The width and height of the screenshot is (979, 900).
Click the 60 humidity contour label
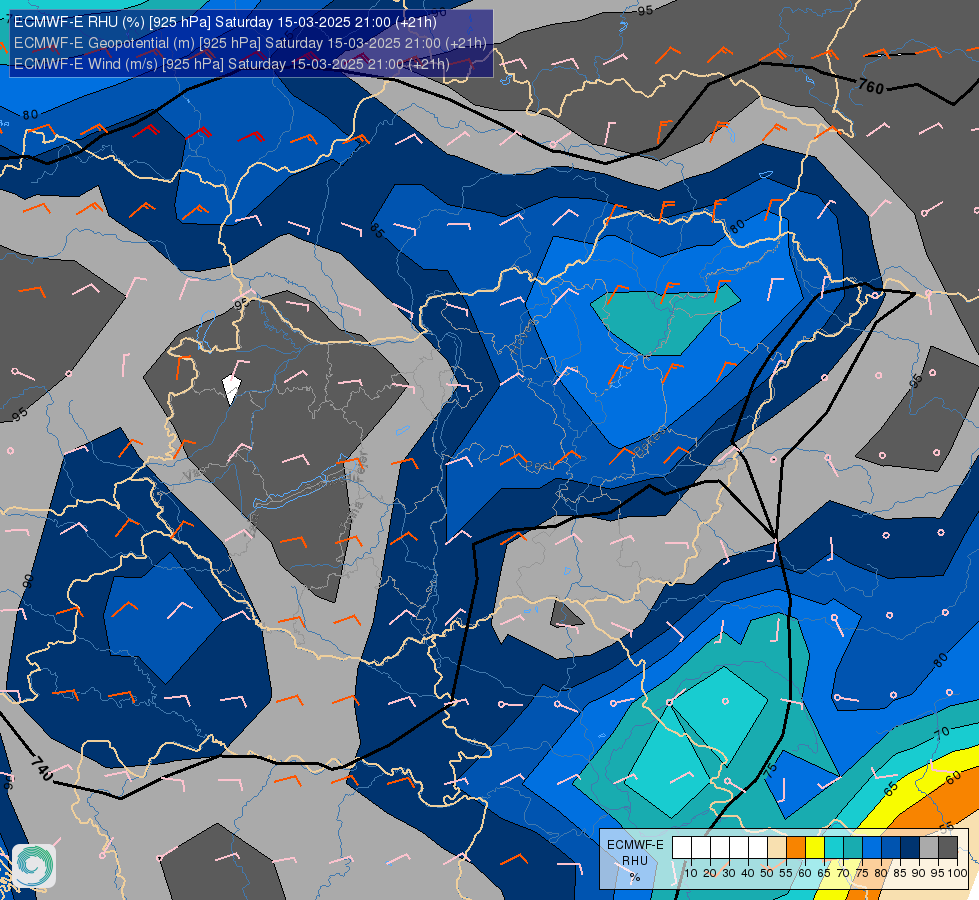(x=953, y=778)
